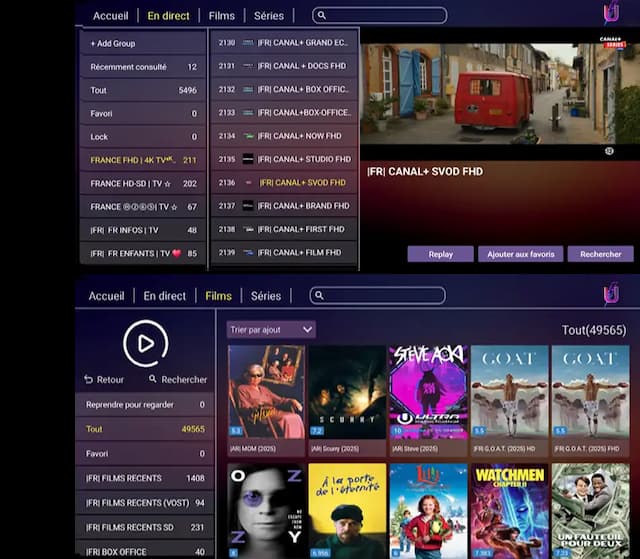Click the Rechercher search icon in Films sidebar

click(x=153, y=380)
